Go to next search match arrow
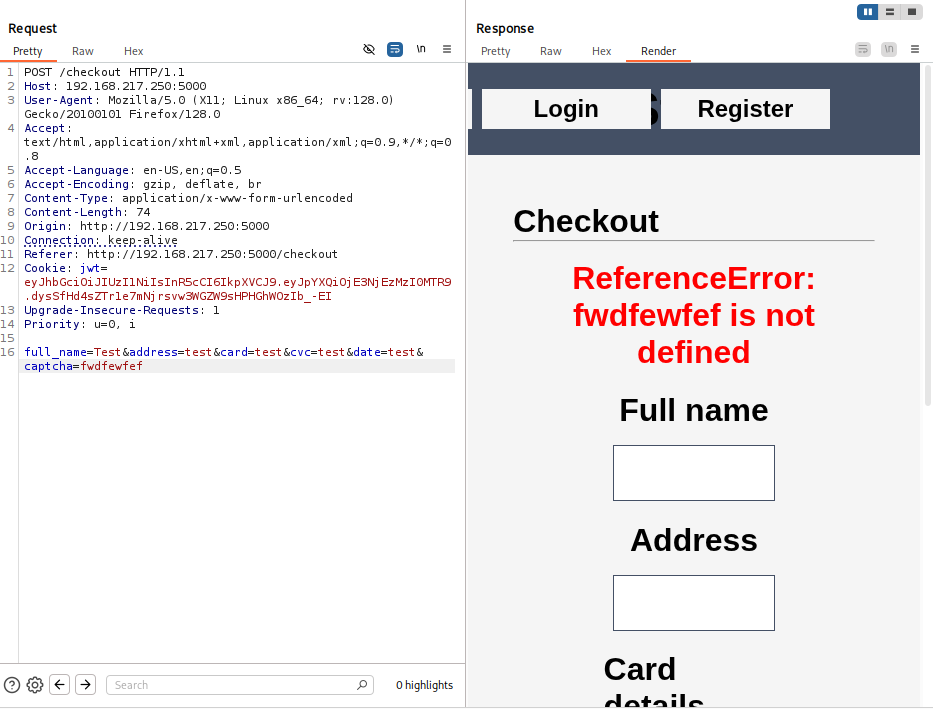Screen dimensions: 933x709 pos(85,685)
